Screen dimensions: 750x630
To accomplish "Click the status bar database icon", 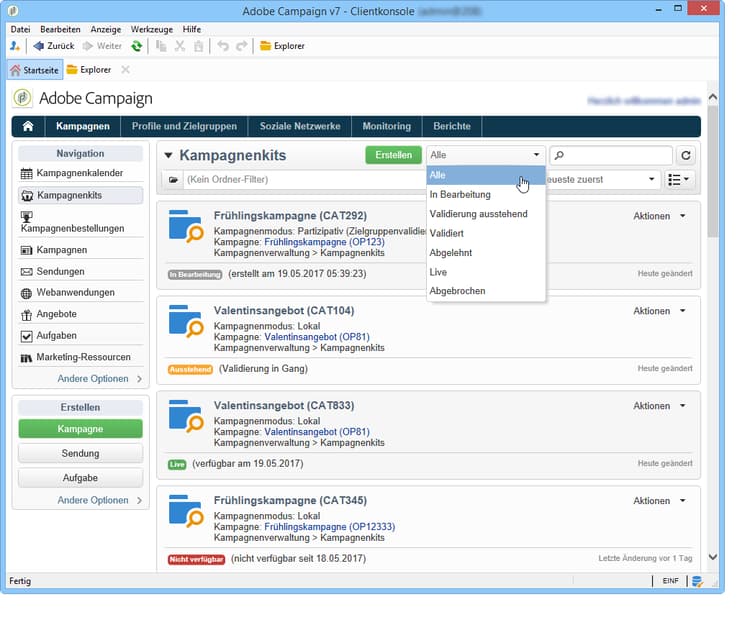I will tap(697, 581).
